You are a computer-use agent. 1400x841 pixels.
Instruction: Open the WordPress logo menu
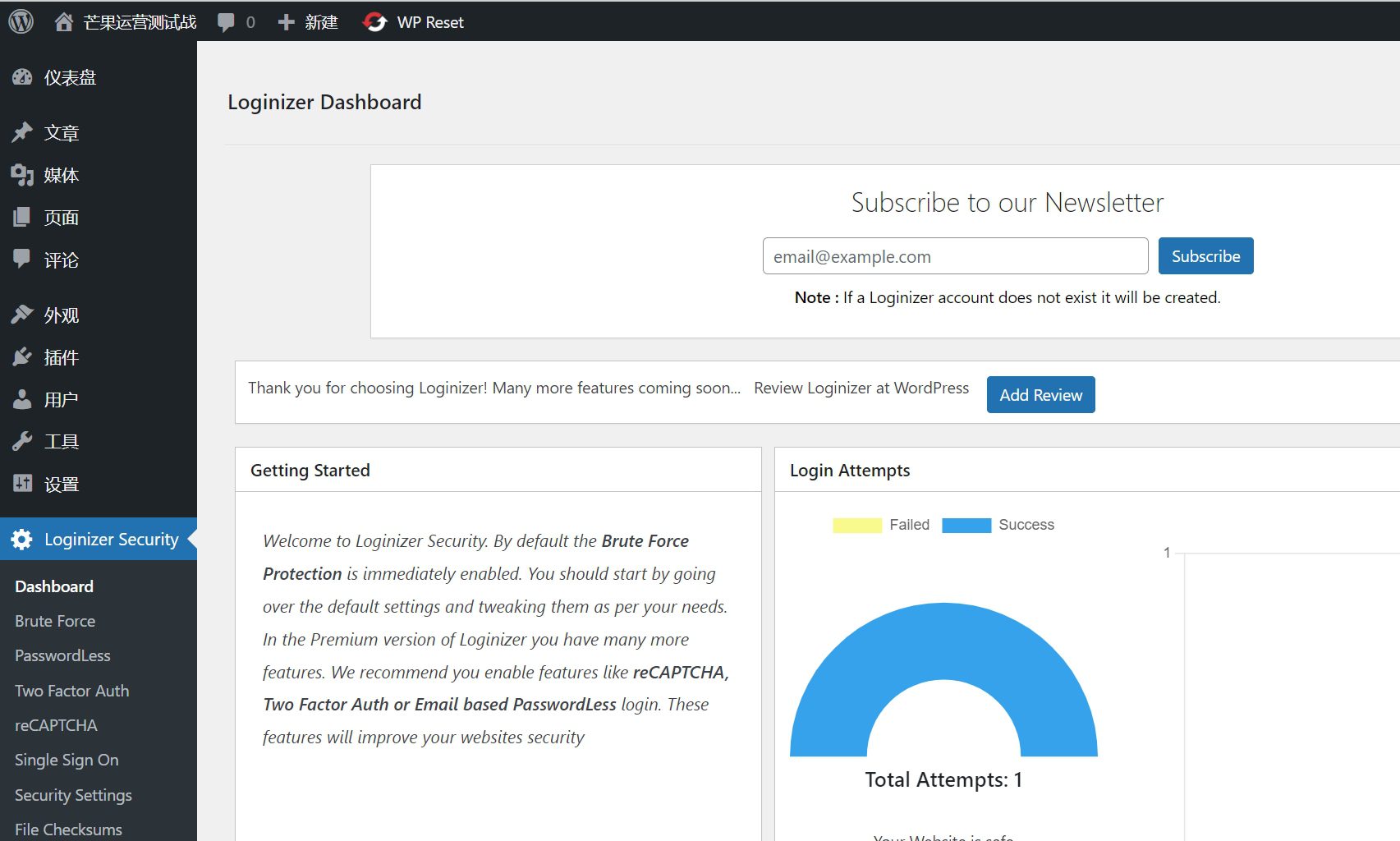21,21
